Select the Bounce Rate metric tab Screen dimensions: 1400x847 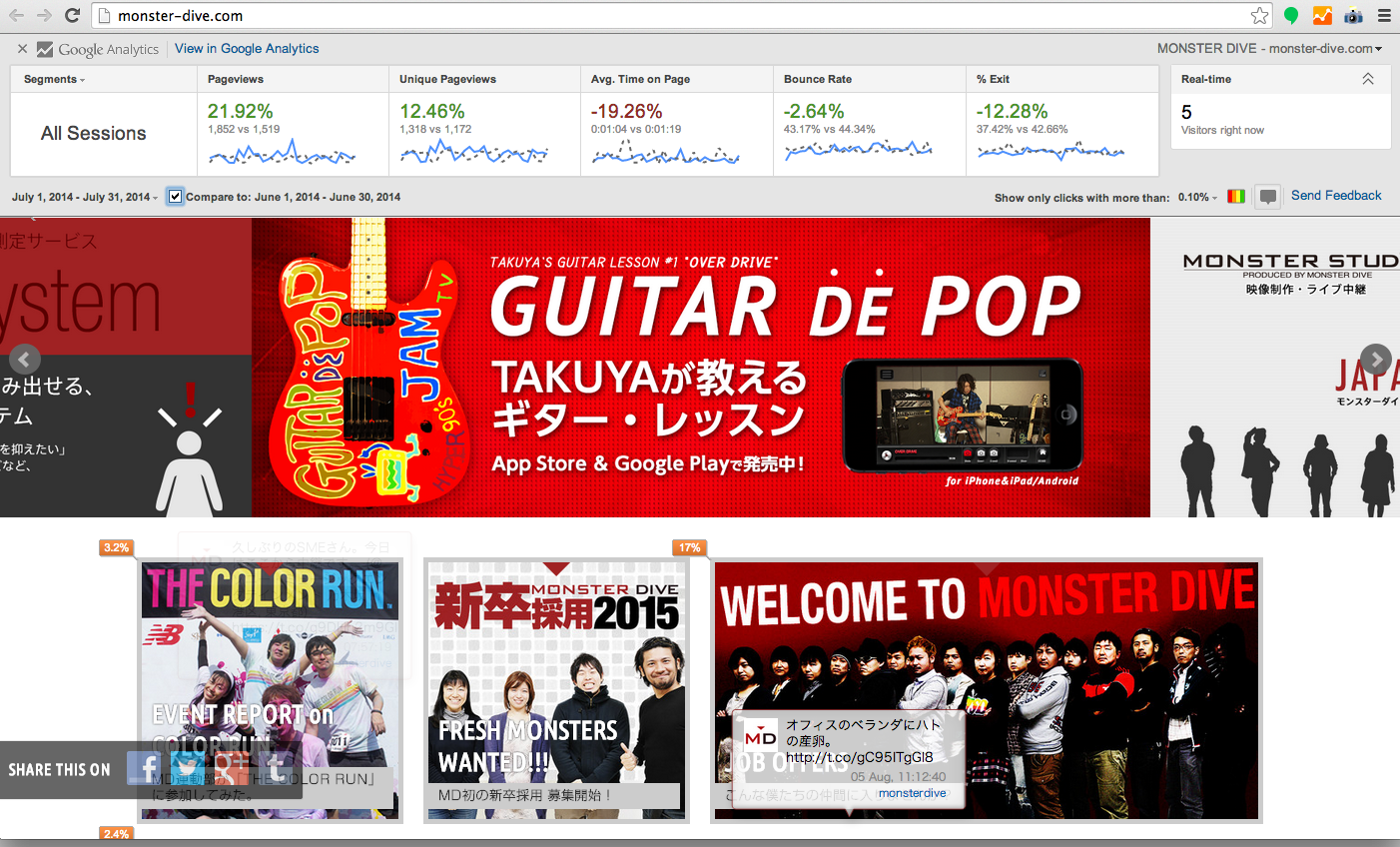click(870, 79)
